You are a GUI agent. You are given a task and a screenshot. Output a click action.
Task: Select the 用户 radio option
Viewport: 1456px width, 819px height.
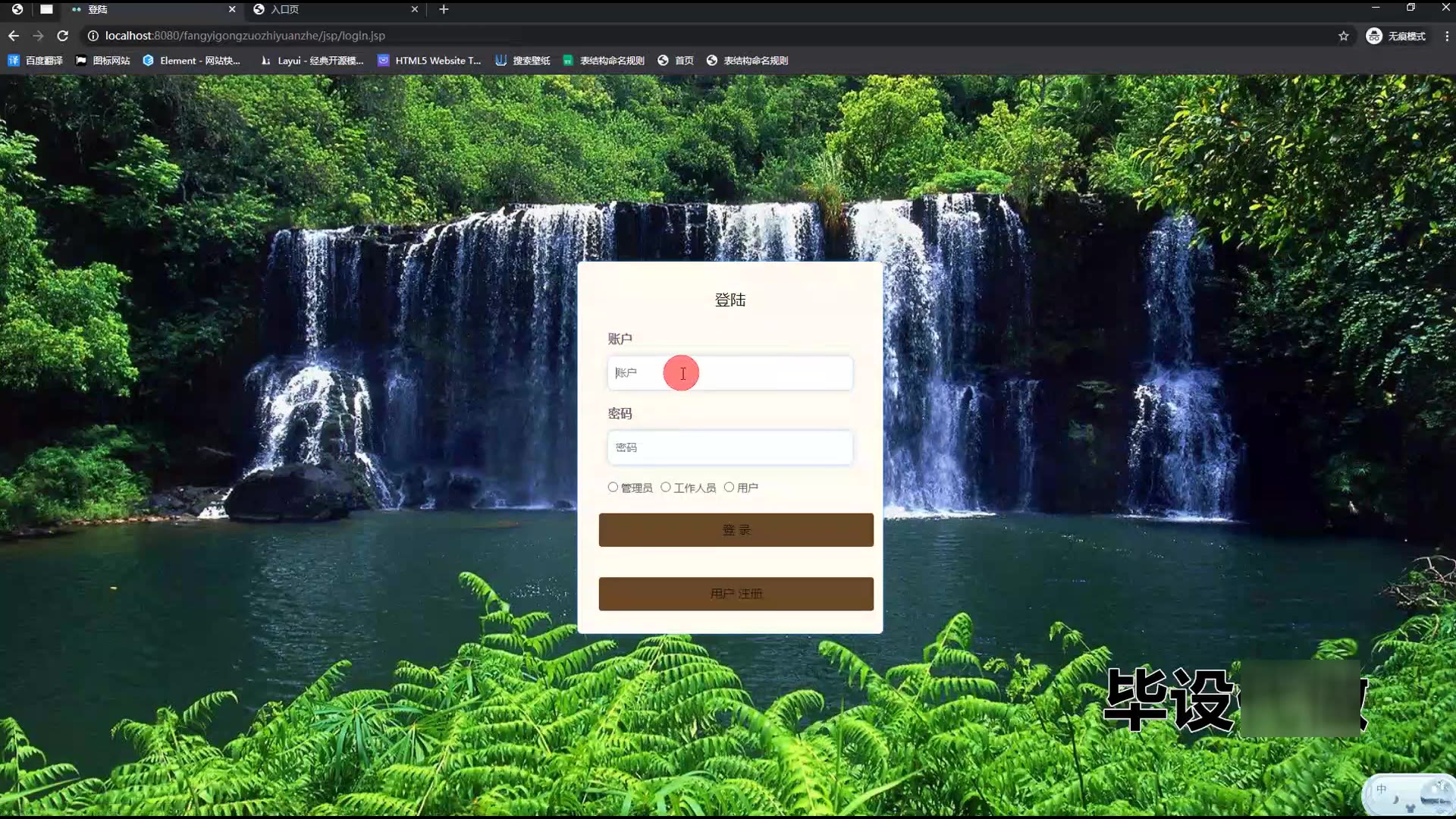729,487
